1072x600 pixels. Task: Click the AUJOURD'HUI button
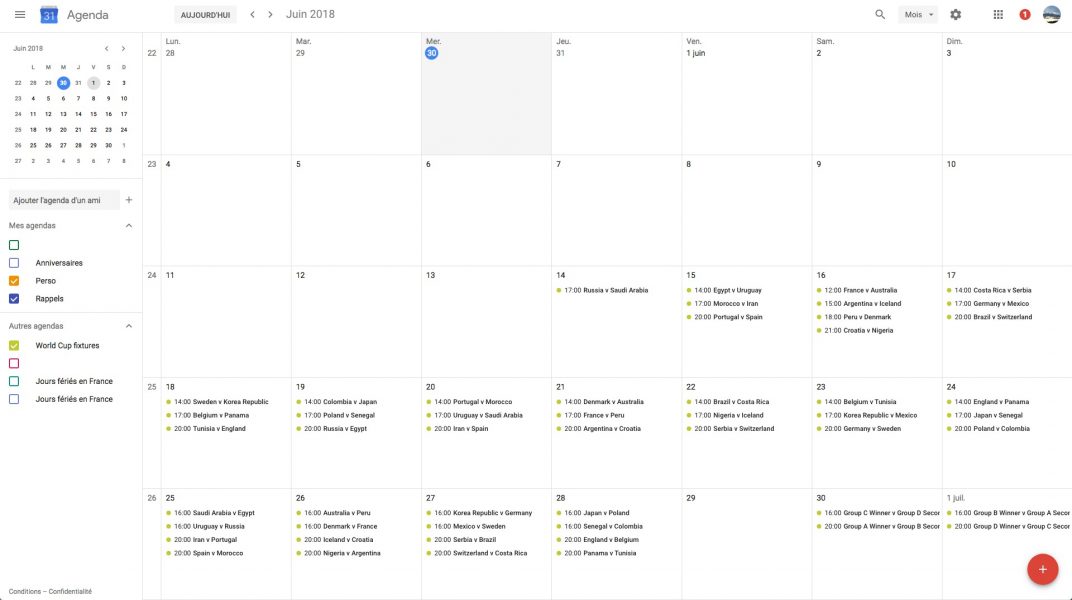[x=205, y=15]
